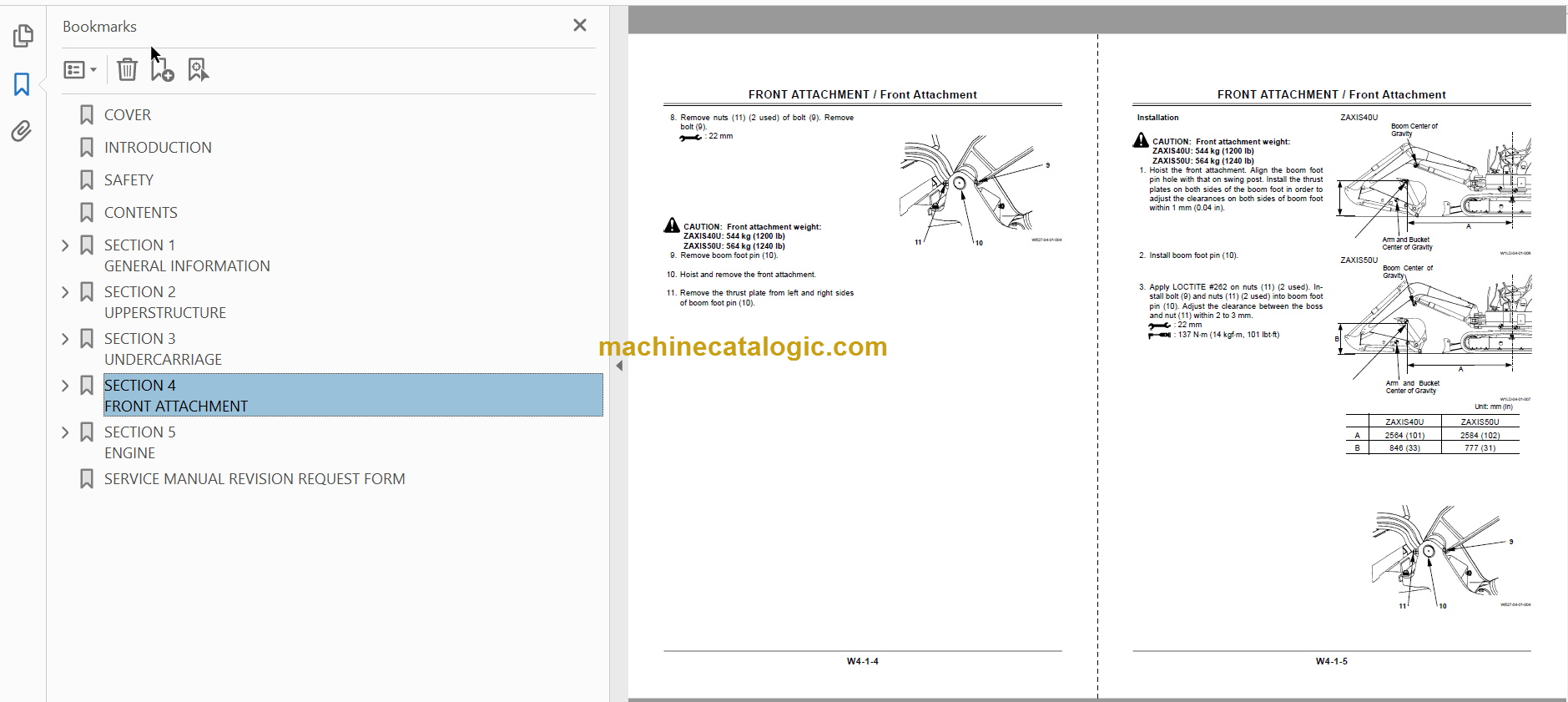Open the Attachments paperclip panel icon

click(23, 131)
